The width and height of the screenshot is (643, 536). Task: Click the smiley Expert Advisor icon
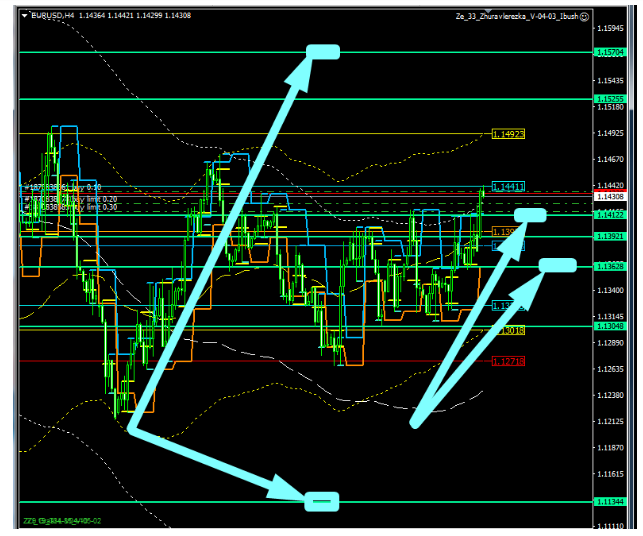pyautogui.click(x=584, y=17)
